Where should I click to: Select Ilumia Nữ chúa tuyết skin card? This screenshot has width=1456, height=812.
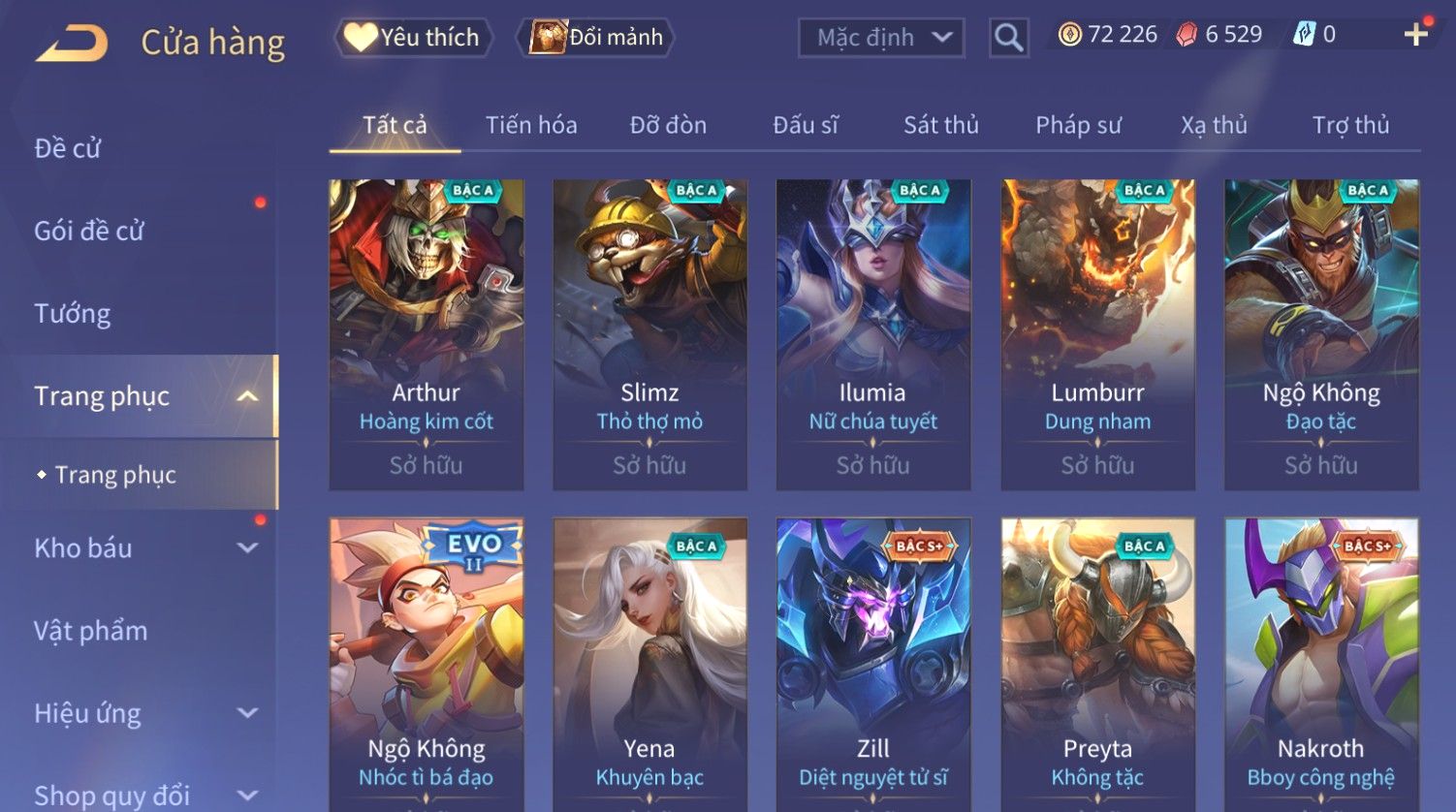873,334
